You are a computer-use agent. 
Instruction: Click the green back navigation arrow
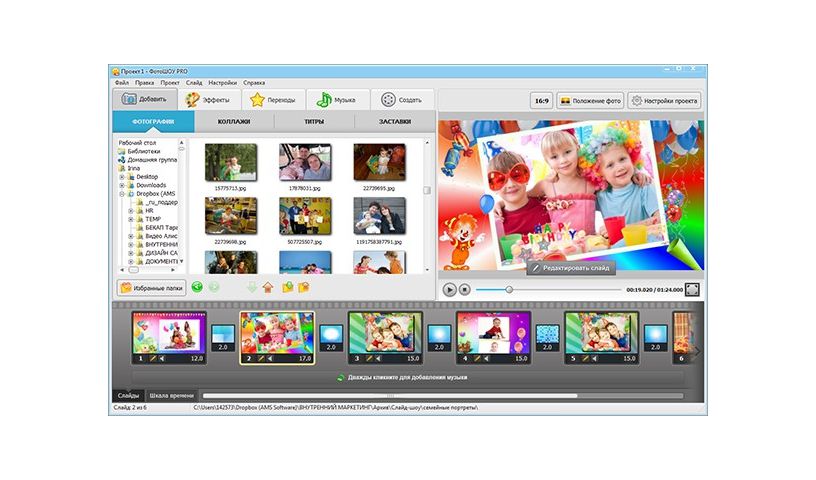[197, 287]
